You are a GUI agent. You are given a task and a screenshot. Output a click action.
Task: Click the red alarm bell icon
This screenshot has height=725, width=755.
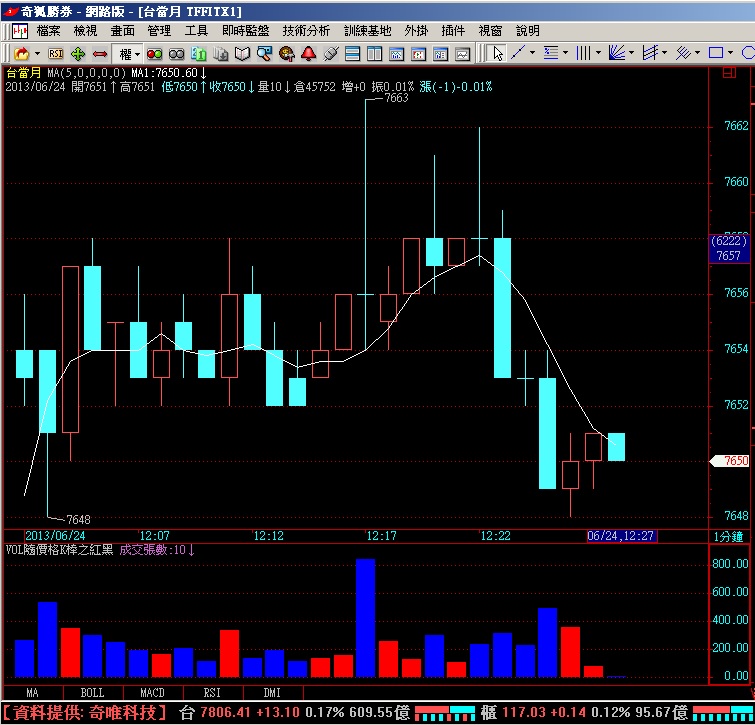pos(308,53)
